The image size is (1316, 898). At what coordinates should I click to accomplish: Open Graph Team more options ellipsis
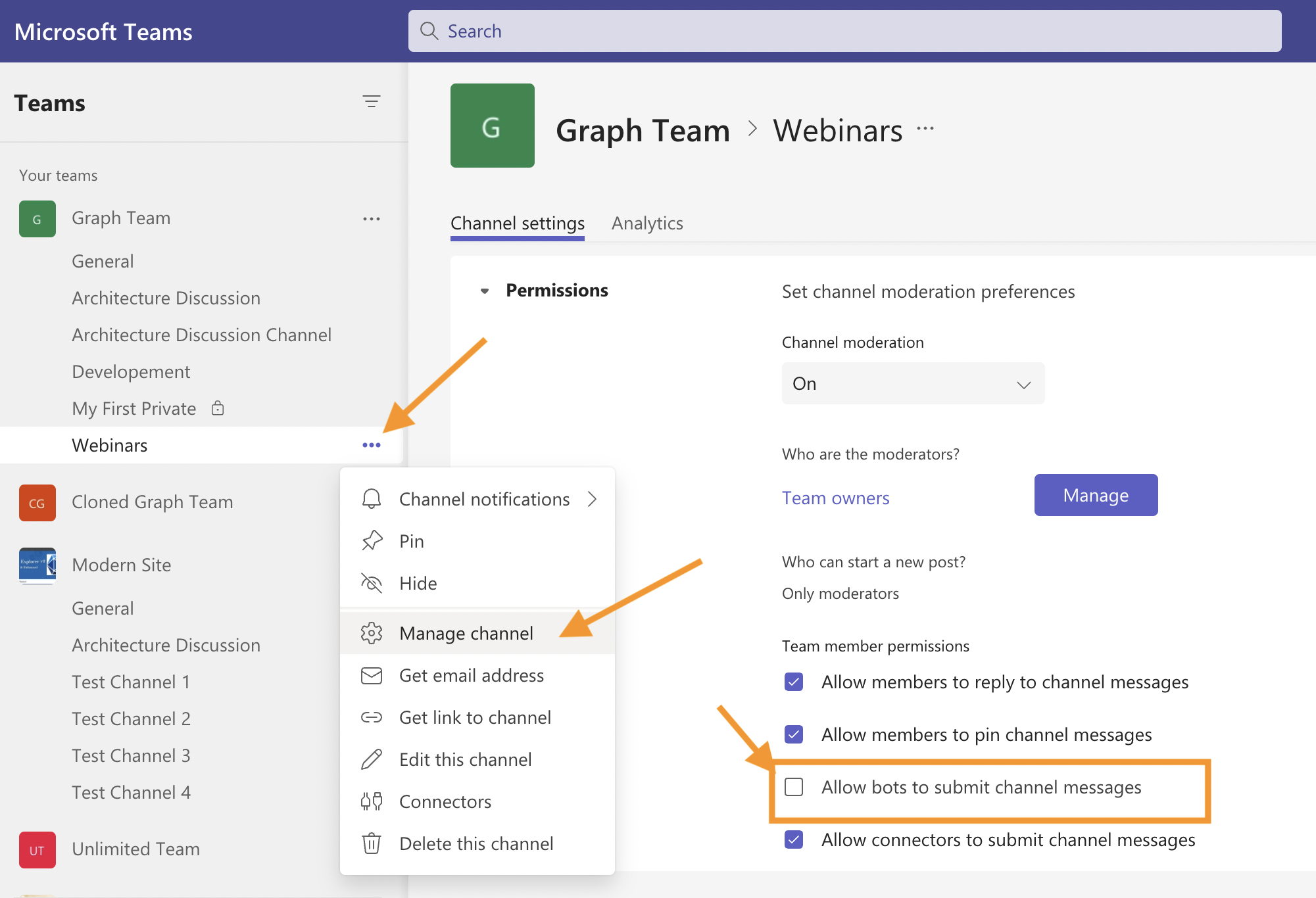[371, 219]
